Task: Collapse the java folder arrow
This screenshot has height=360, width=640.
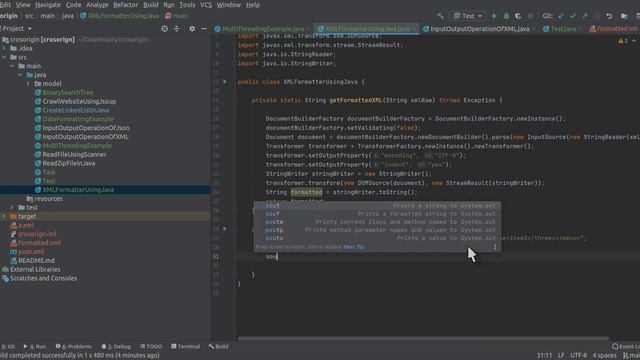Action: point(20,75)
